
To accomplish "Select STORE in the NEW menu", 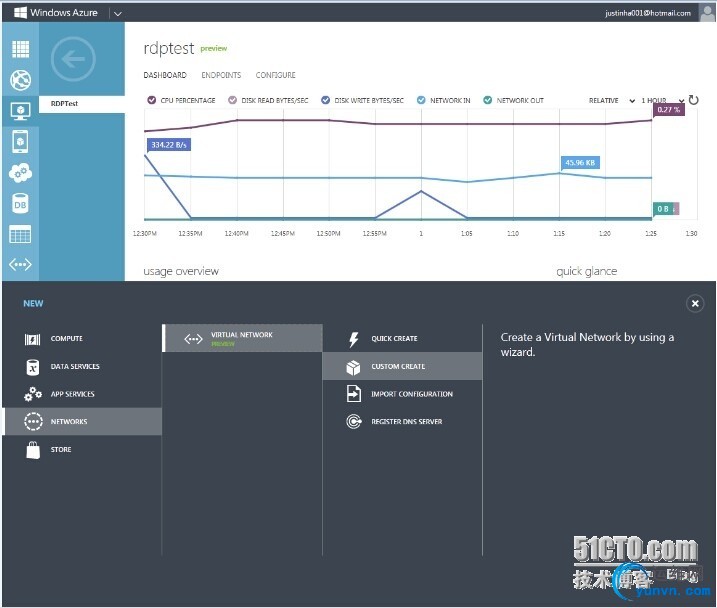I will tap(82, 449).
